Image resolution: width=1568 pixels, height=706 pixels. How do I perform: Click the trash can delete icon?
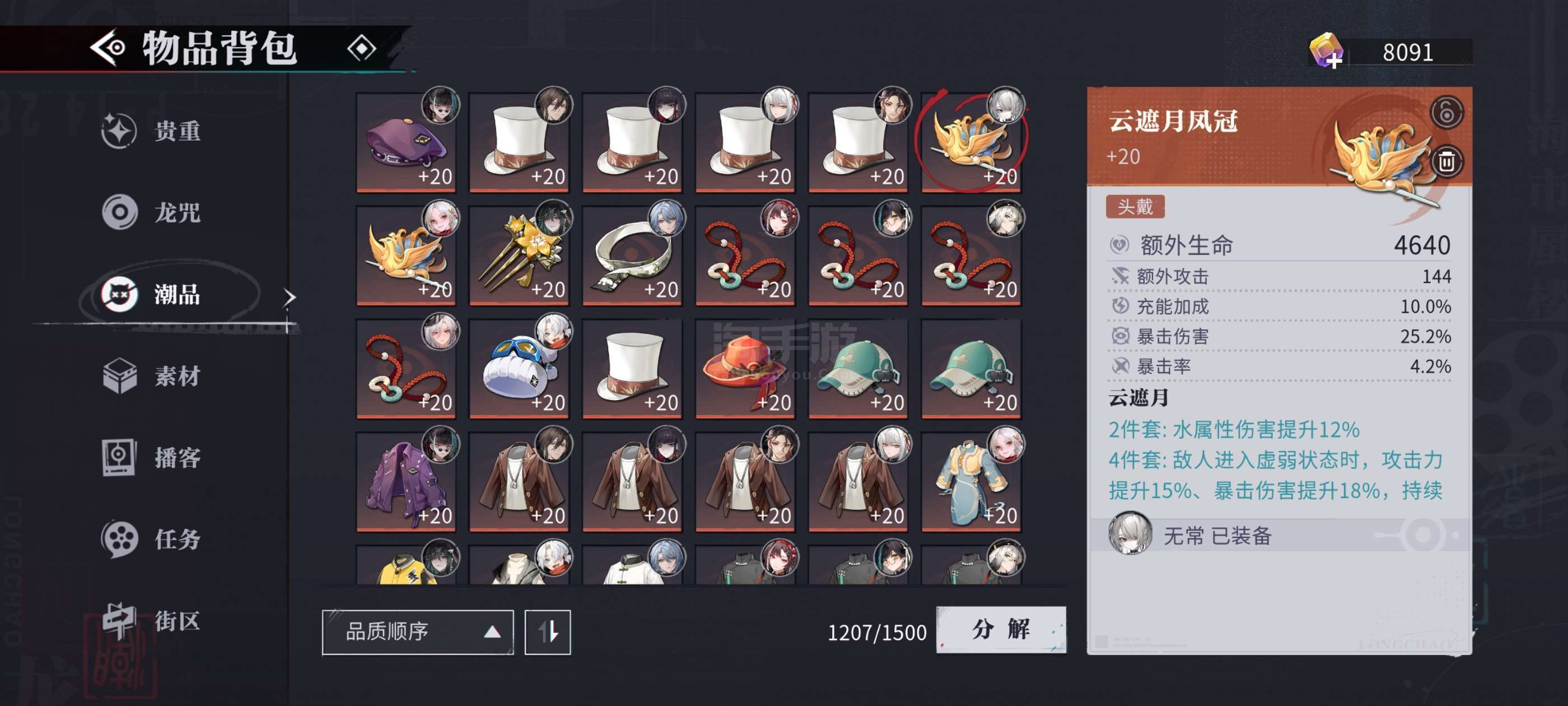(x=1446, y=161)
